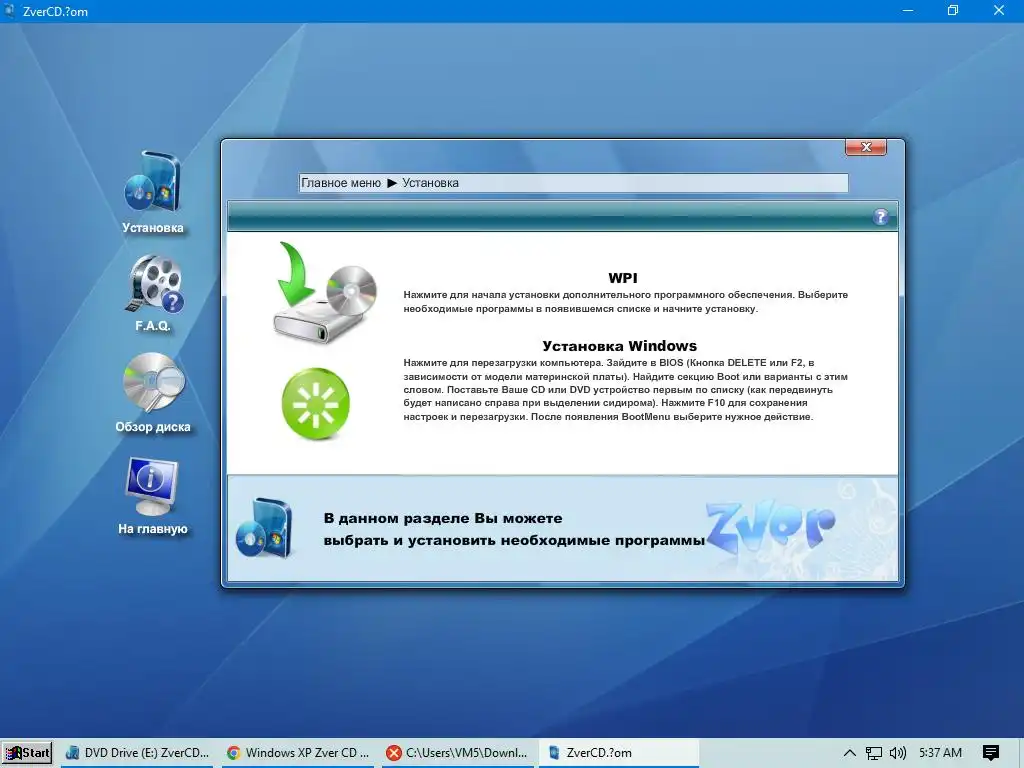Switch to C:\Users\VM5\Downl... taskbar item
Image resolution: width=1024 pixels, height=768 pixels.
[458, 753]
